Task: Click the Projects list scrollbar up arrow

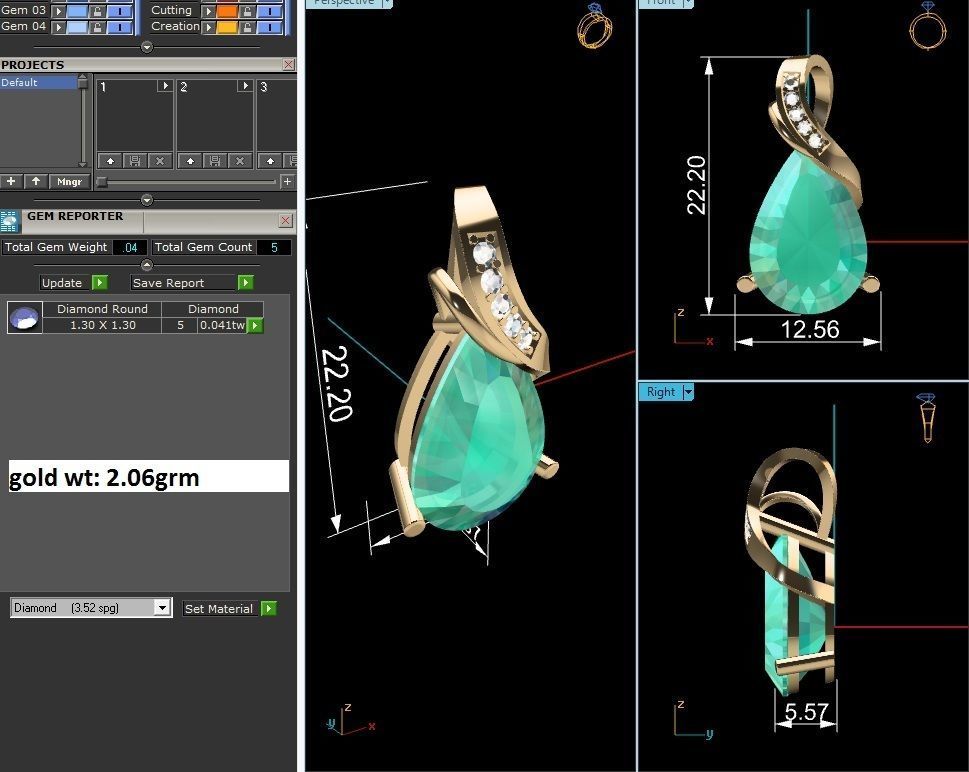Action: [x=83, y=79]
